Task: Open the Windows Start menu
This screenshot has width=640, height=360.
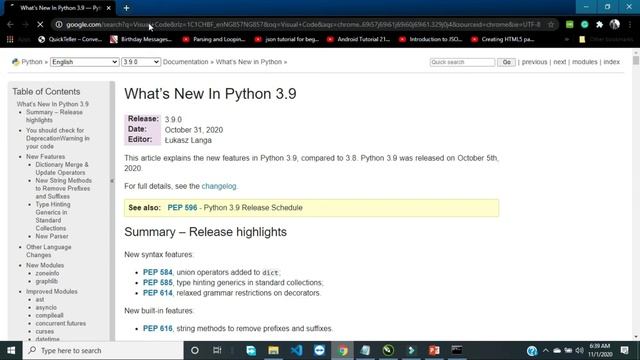Action: 11,350
